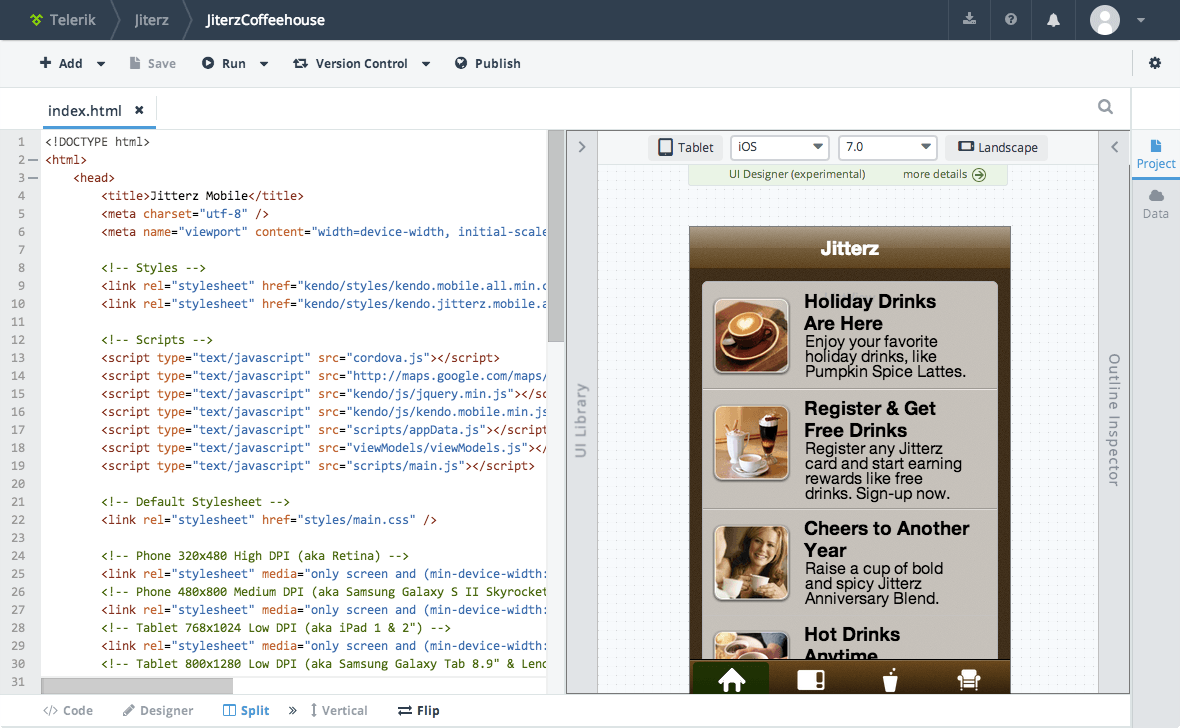Open the notifications bell icon
This screenshot has width=1180, height=728.
point(1053,20)
